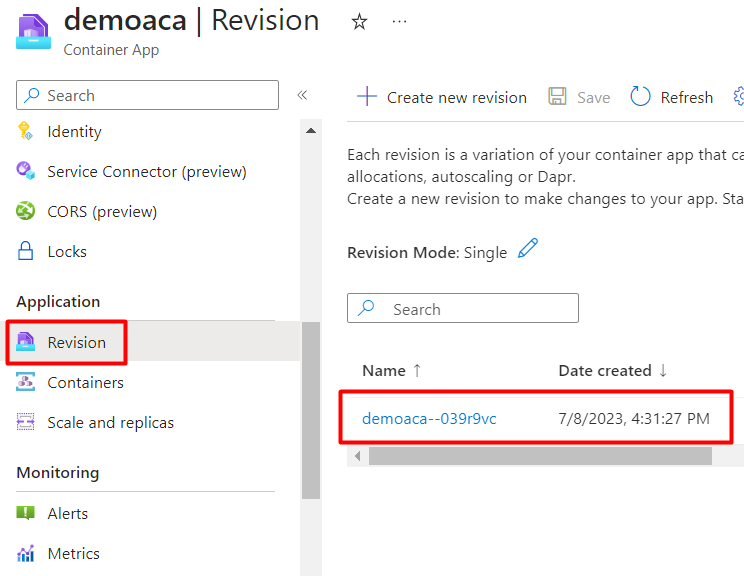Viewport: 744px width, 576px height.
Task: Click the Alerts icon
Action: pos(25,513)
